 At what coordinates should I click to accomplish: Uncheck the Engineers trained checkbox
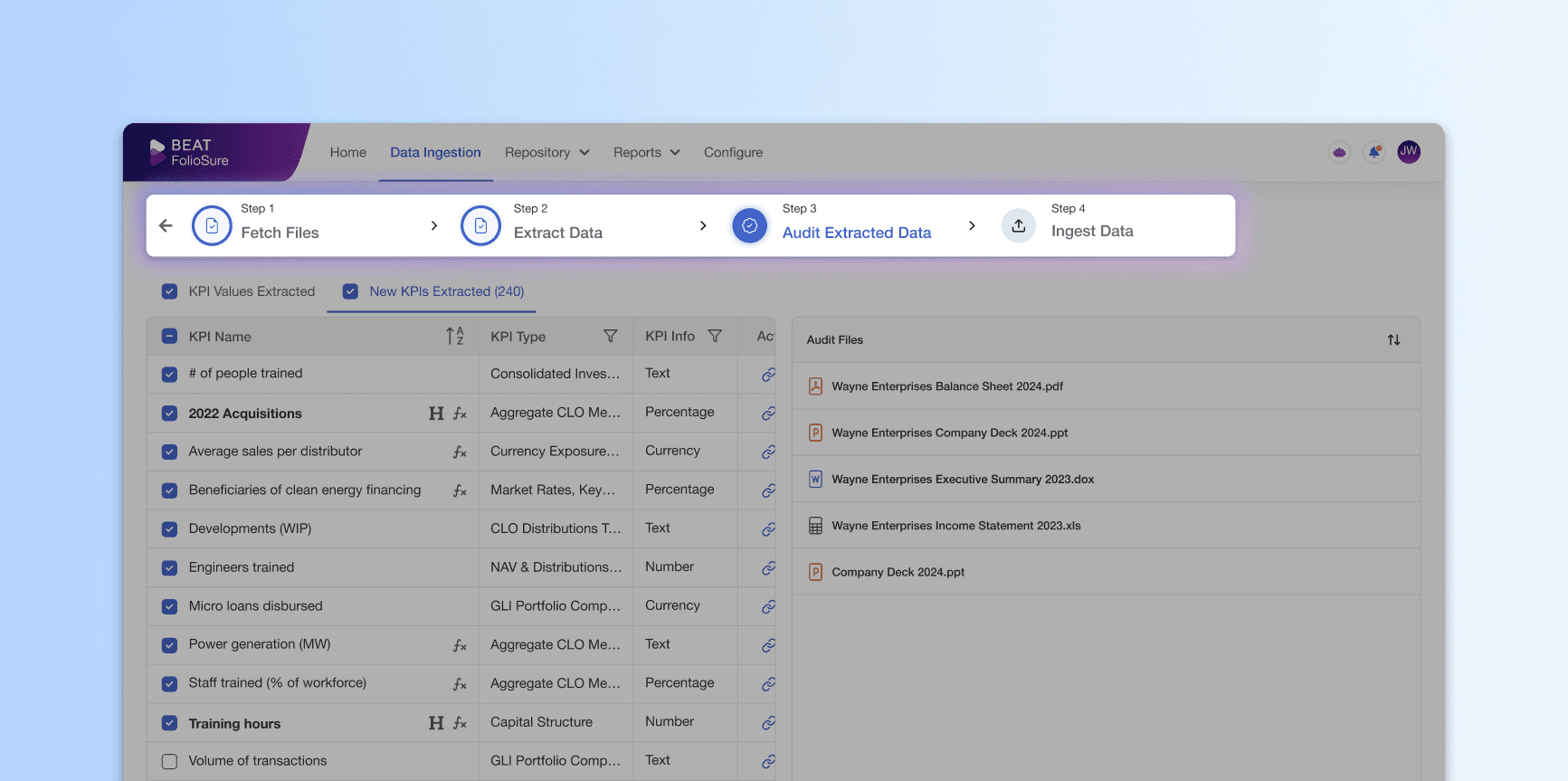coord(169,568)
